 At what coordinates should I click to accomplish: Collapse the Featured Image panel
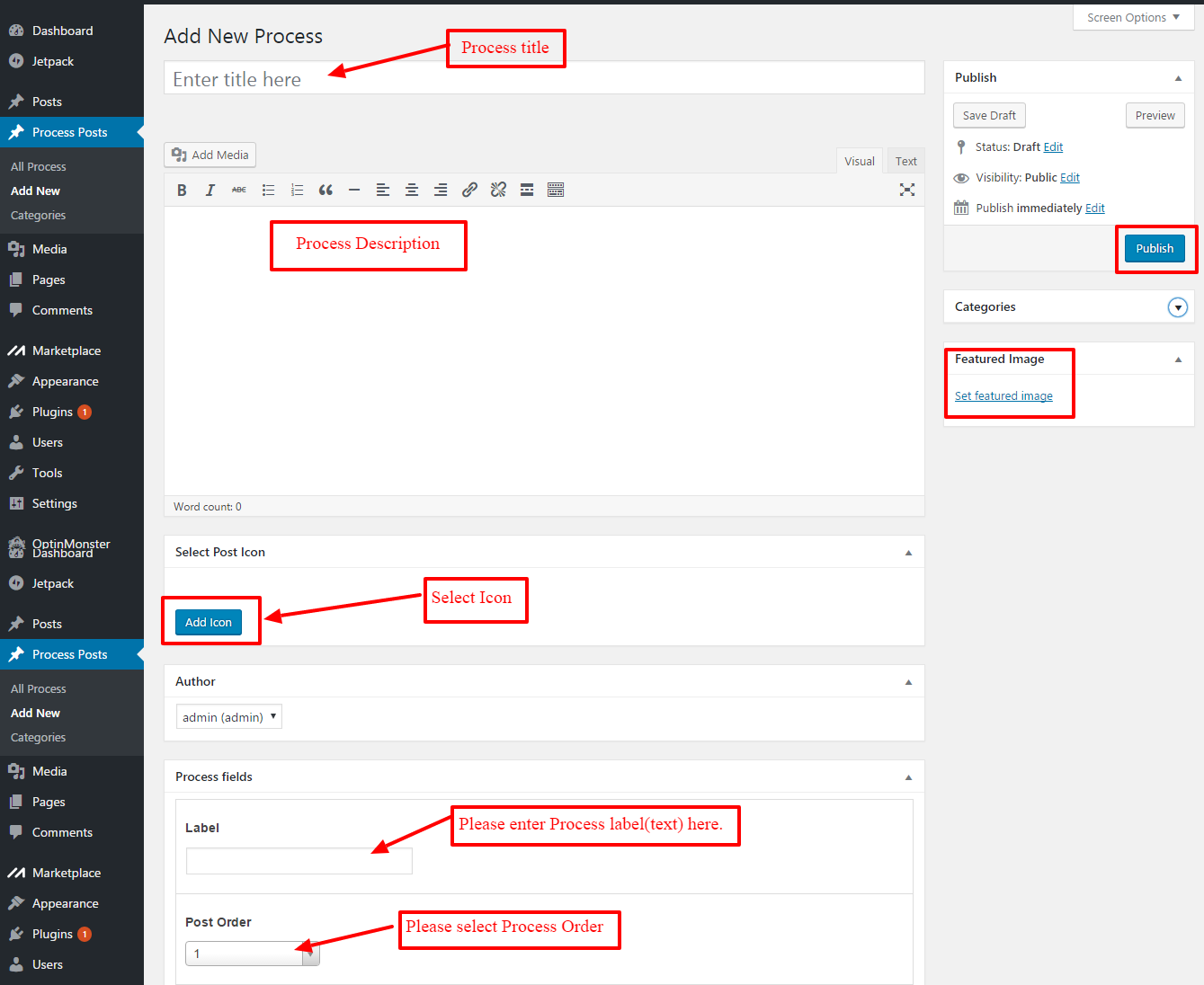pos(1178,359)
